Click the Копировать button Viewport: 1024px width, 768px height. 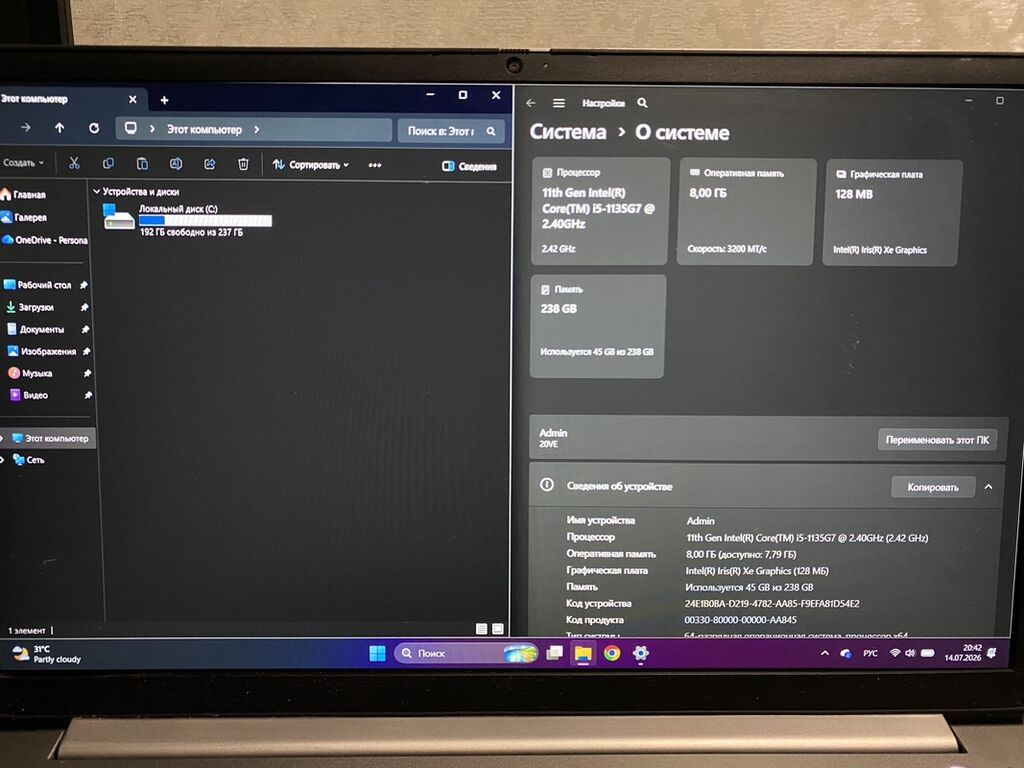[x=933, y=487]
